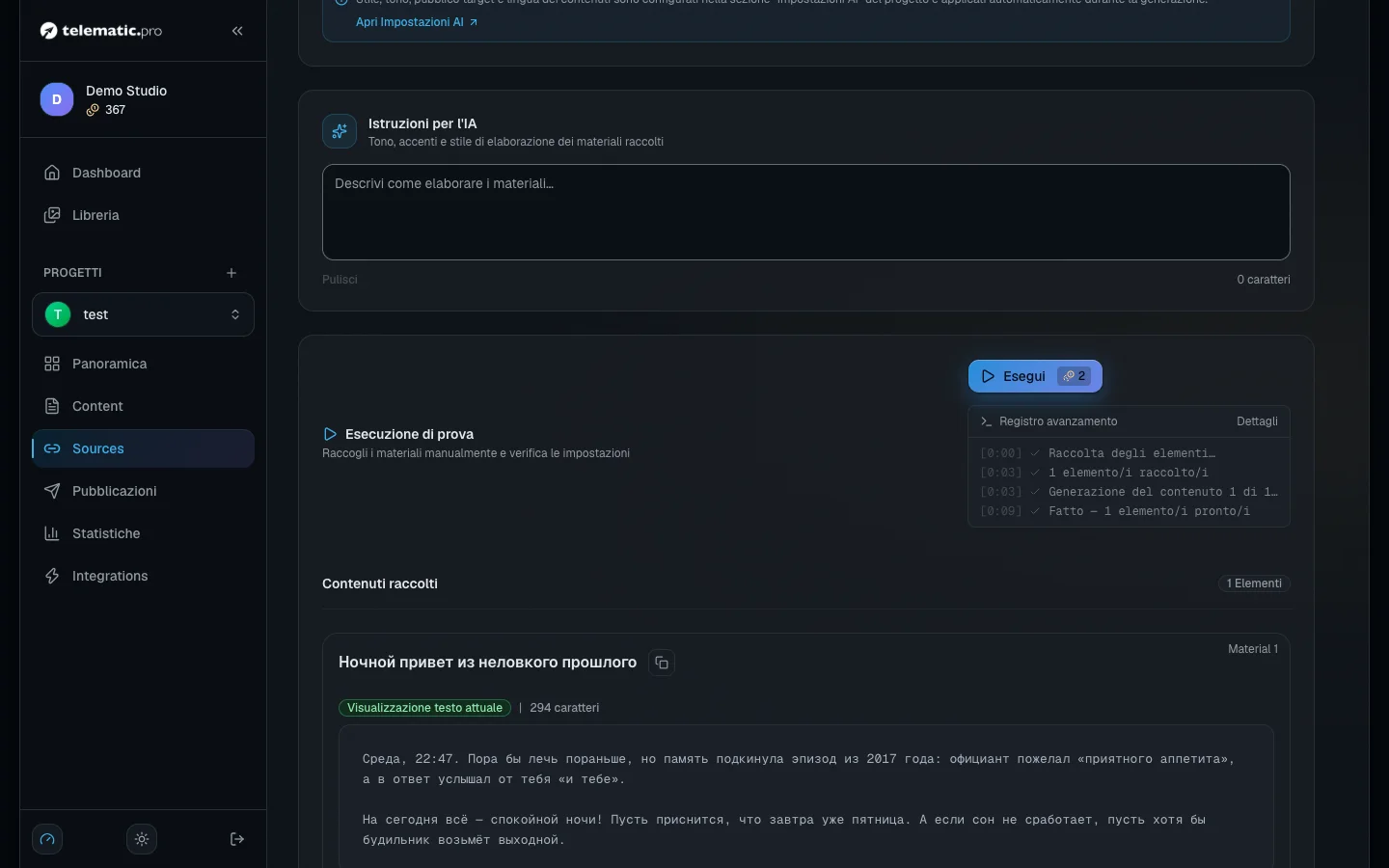Open the Demo Studio account avatar
The image size is (1389, 868).
[57, 99]
